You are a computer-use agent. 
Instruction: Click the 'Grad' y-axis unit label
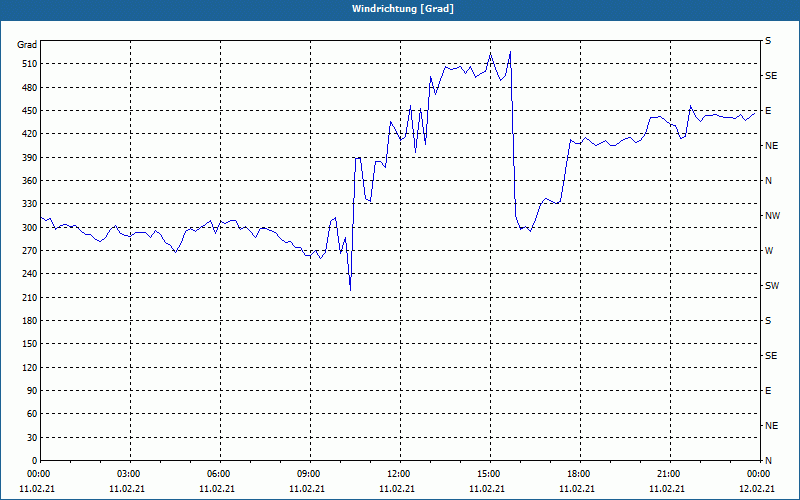coord(27,45)
